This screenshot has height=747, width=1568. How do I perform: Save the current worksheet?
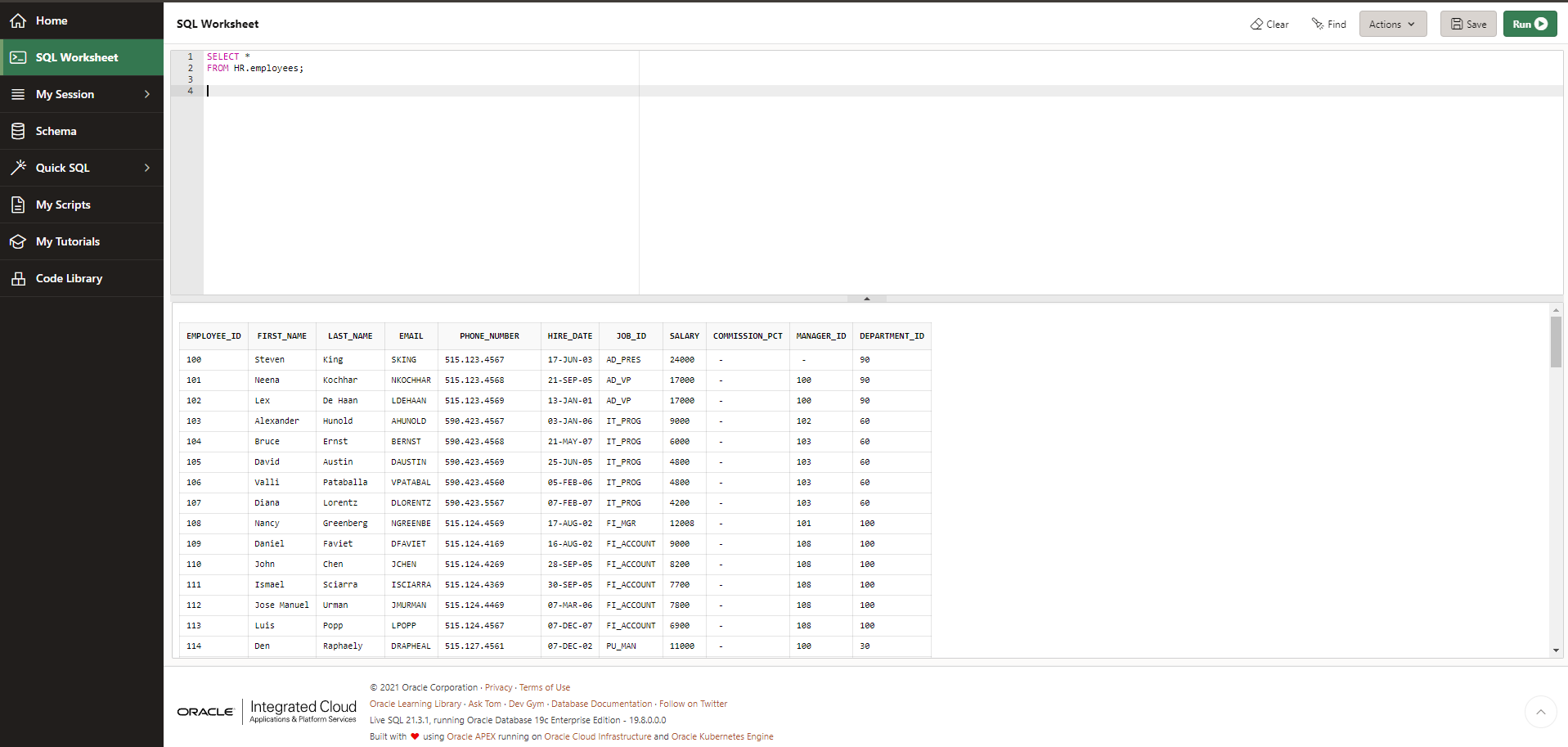1467,24
